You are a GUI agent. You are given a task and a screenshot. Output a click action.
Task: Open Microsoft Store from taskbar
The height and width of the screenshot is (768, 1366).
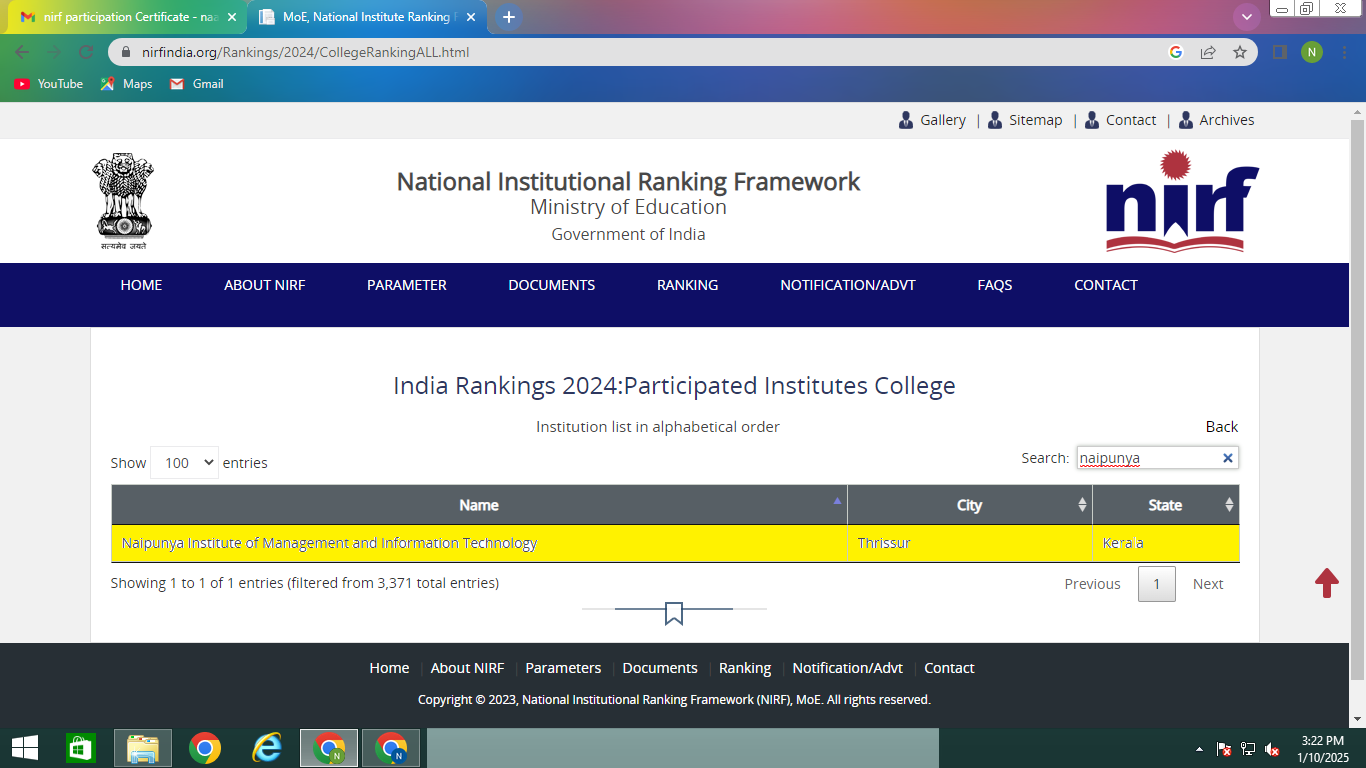point(81,748)
